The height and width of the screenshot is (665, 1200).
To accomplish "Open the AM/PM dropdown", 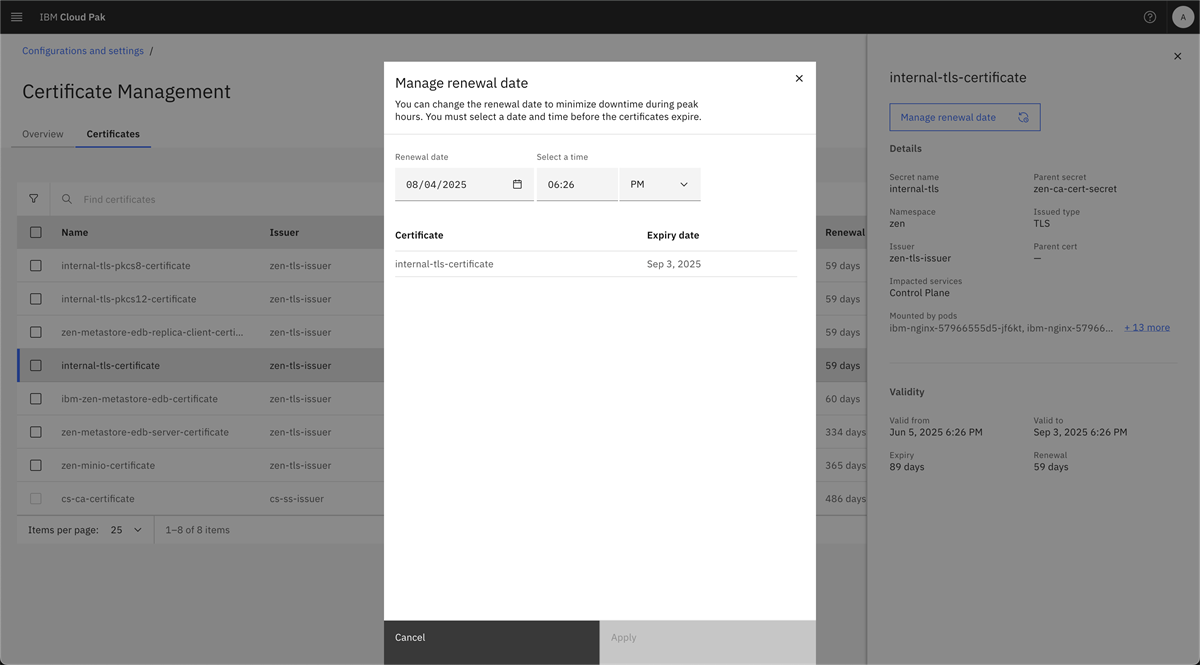I will point(660,184).
